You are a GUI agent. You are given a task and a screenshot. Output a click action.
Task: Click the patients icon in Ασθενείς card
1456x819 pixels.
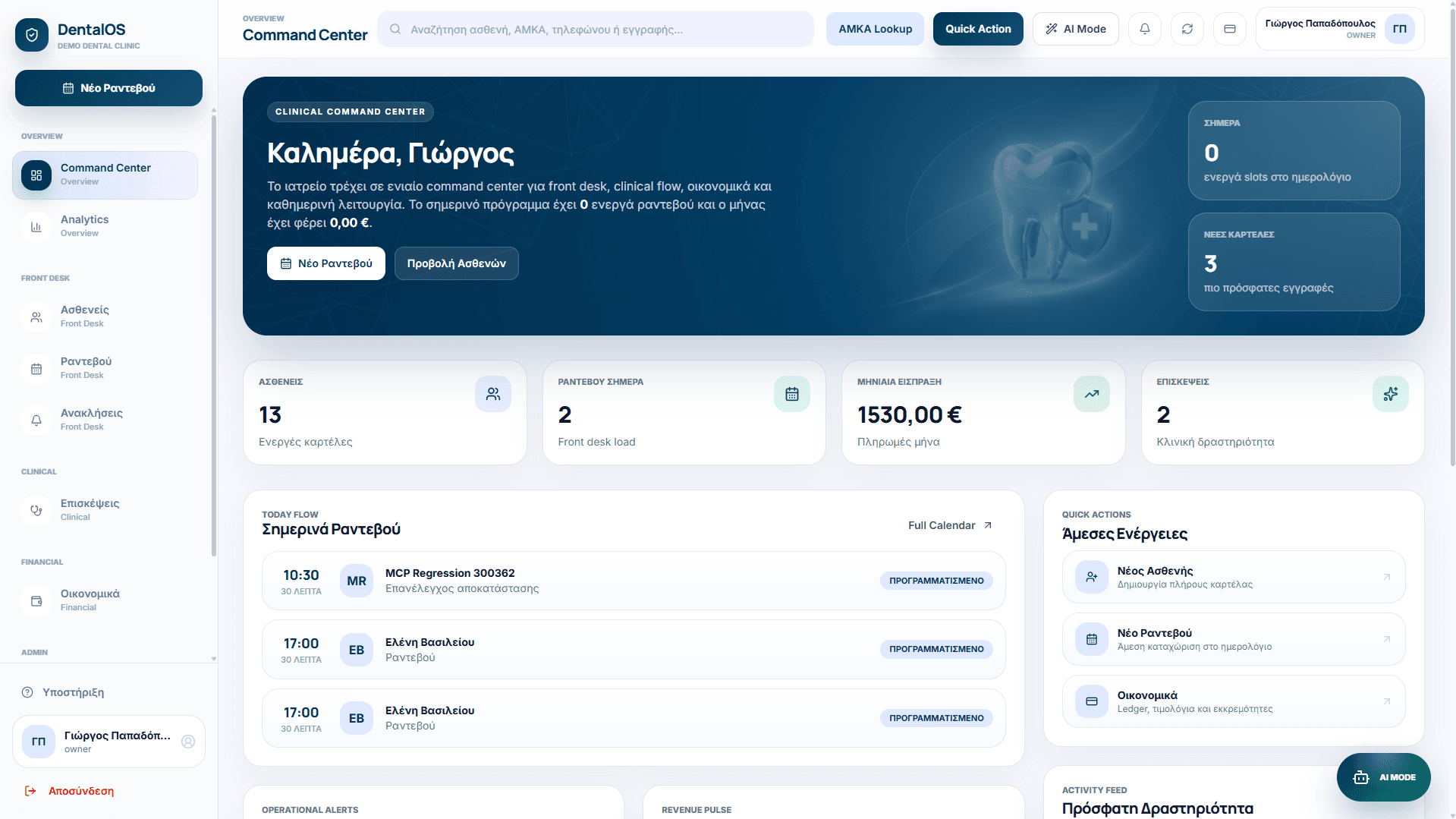click(x=492, y=394)
